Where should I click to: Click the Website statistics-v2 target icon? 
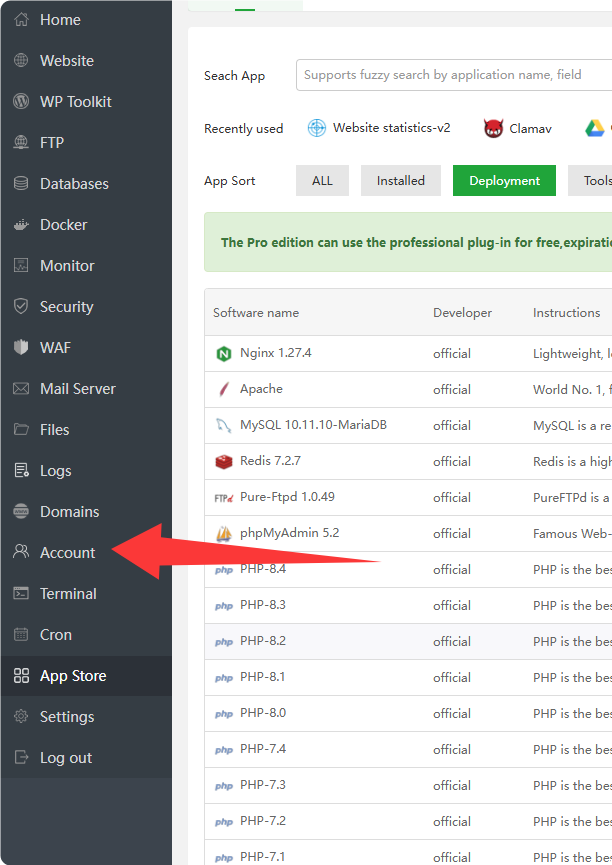[x=317, y=128]
